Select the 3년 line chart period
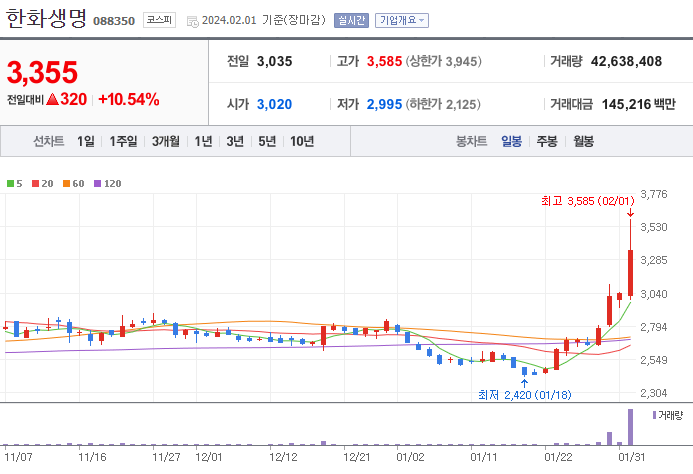Image resolution: width=693 pixels, height=474 pixels. click(x=235, y=141)
